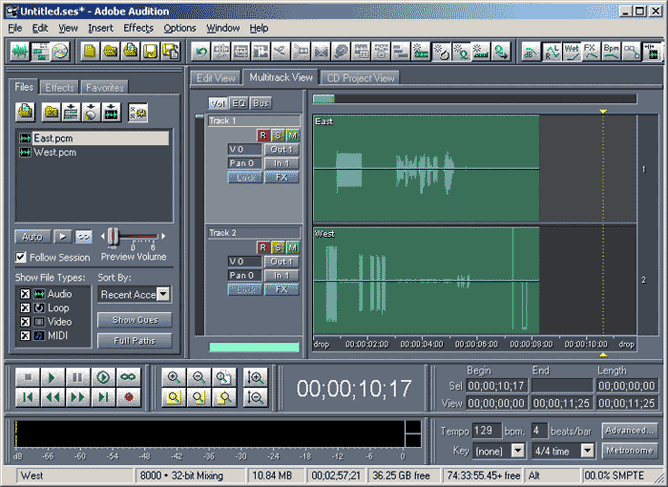668x487 pixels.
Task: Click the CD disc view toolbar icon
Action: coord(60,52)
